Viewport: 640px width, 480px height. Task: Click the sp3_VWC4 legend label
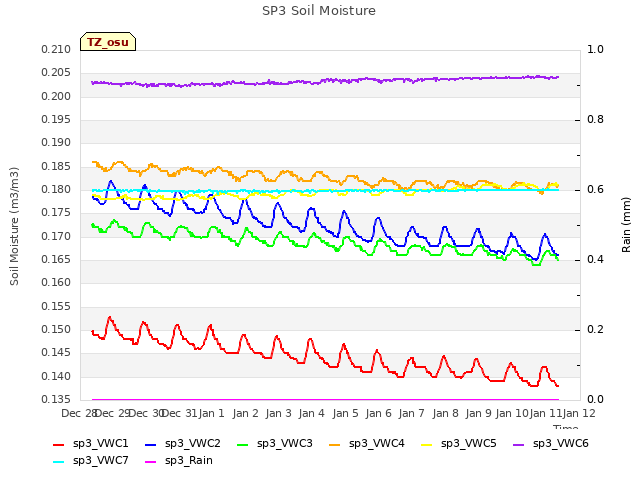377,444
